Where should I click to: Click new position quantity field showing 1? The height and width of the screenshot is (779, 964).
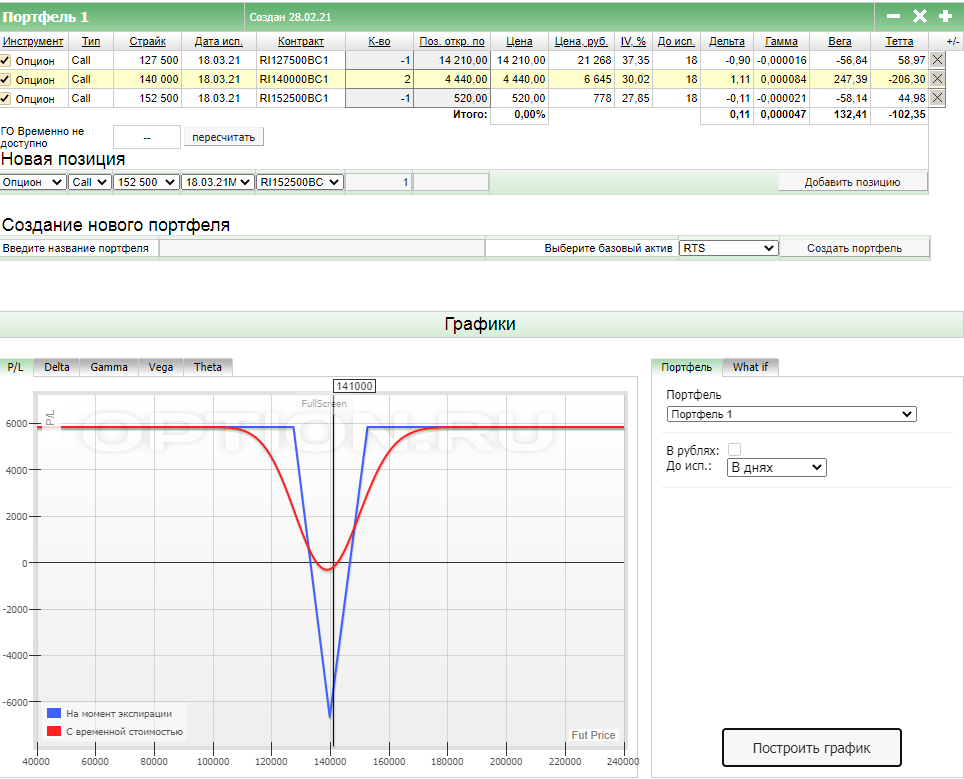378,182
